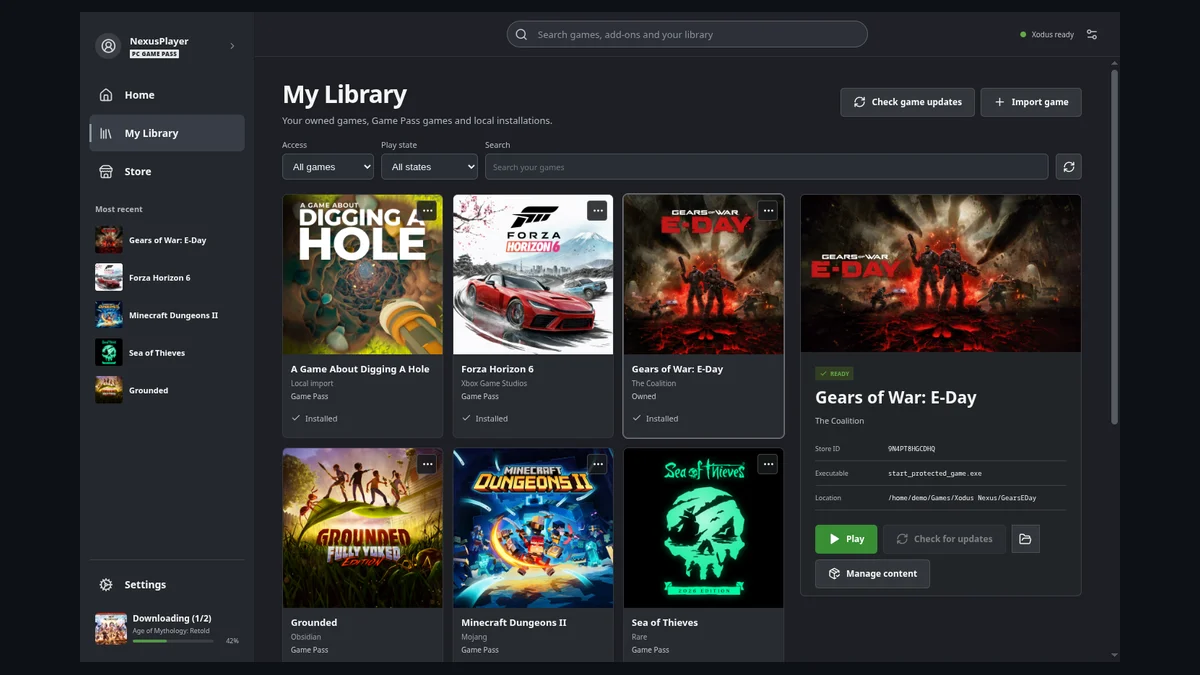
Task: Open more options for Gears of War card
Action: 768,210
